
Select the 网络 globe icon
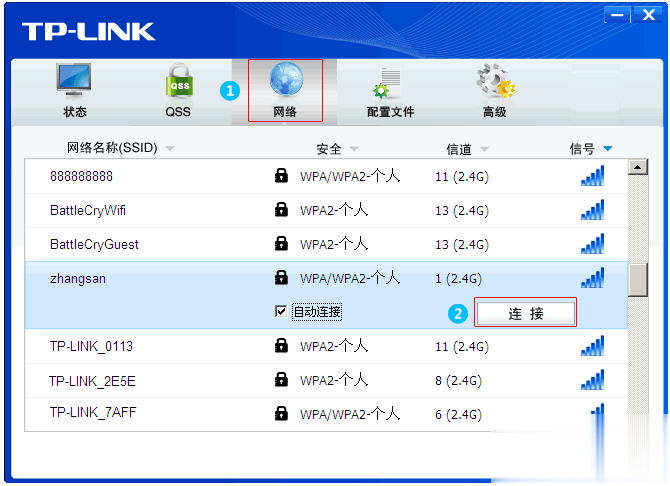286,80
